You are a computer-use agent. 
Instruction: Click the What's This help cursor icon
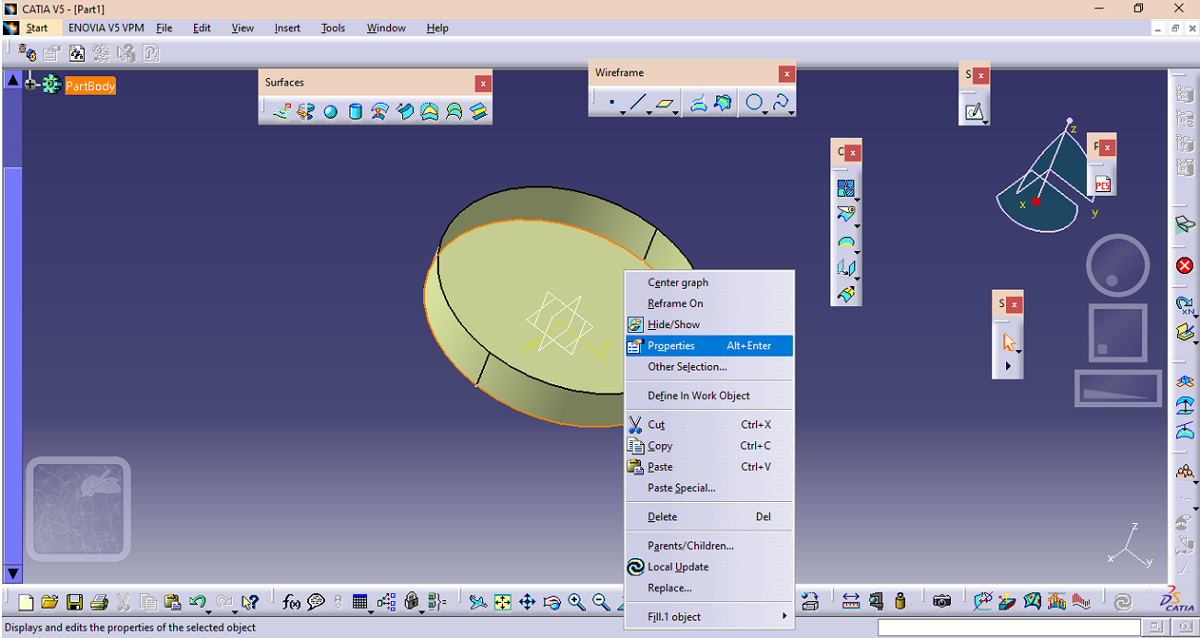(x=250, y=602)
